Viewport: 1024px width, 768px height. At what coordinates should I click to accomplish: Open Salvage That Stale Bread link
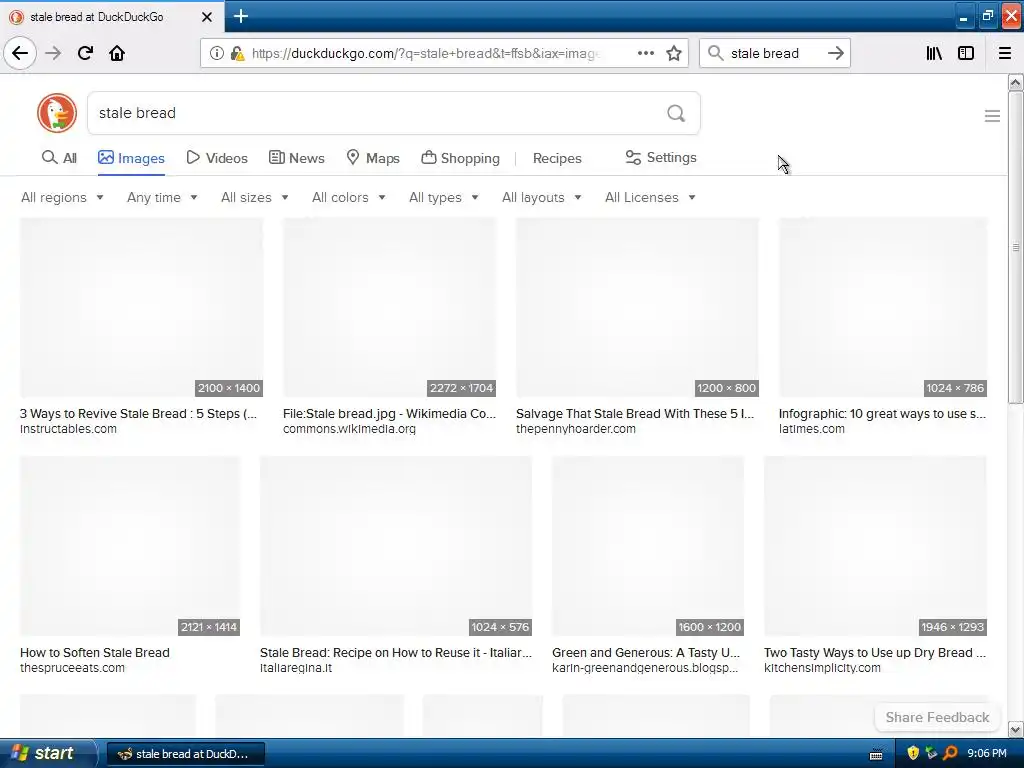click(635, 413)
